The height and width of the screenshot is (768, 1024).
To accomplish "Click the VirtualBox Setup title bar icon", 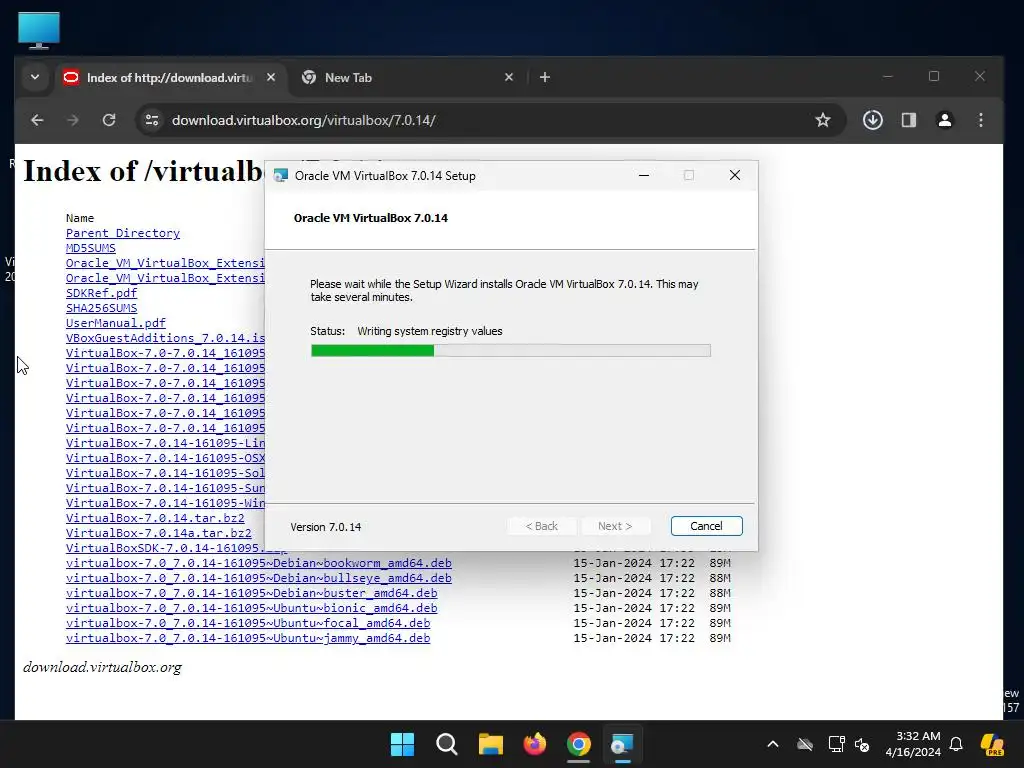I will pyautogui.click(x=281, y=176).
